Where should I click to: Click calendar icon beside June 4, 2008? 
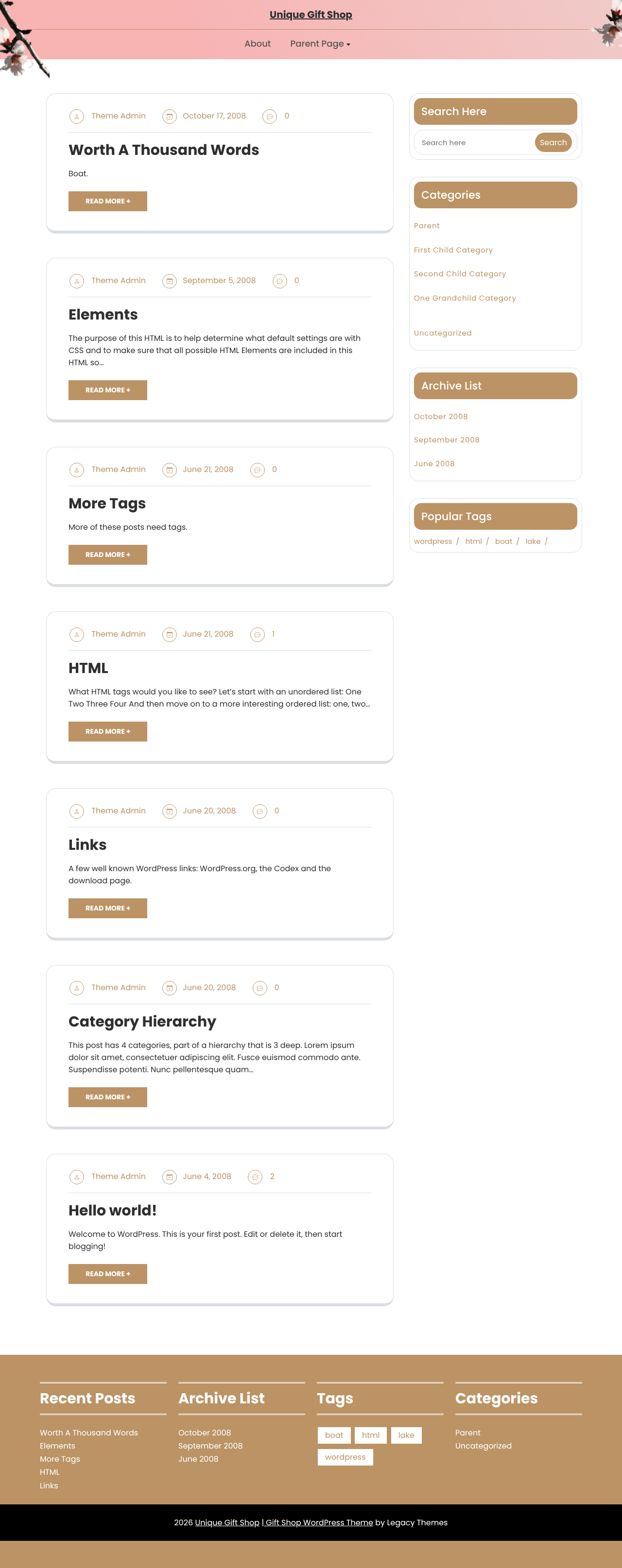tap(170, 1177)
